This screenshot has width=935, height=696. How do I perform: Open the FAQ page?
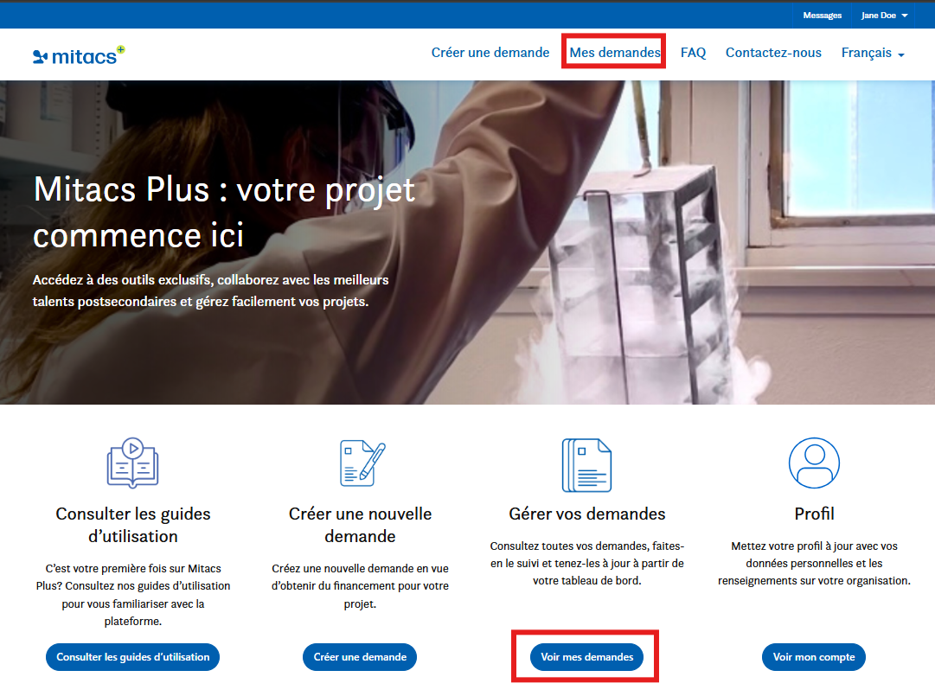tap(693, 52)
